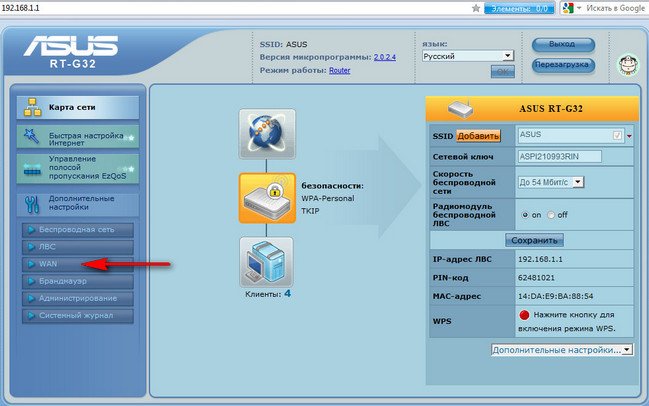Open 'Дополнительные настройки' dropdown at panel bottom

tap(562, 350)
